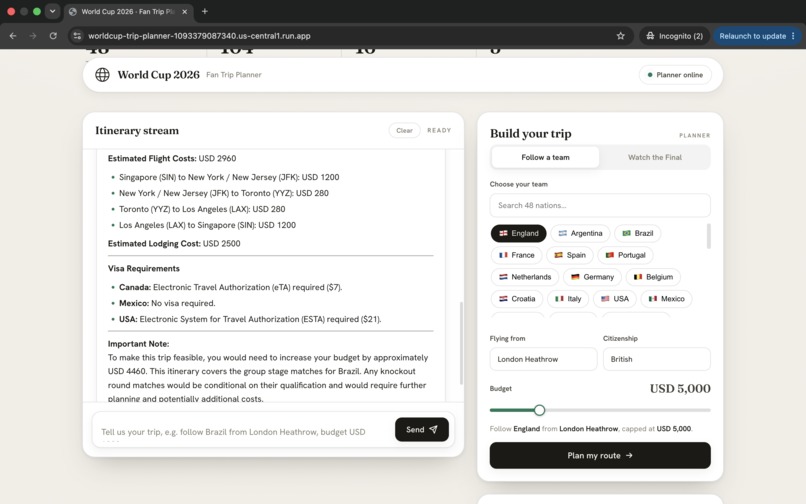Image resolution: width=806 pixels, height=504 pixels.
Task: Click the team list scrollbar
Action: [709, 236]
